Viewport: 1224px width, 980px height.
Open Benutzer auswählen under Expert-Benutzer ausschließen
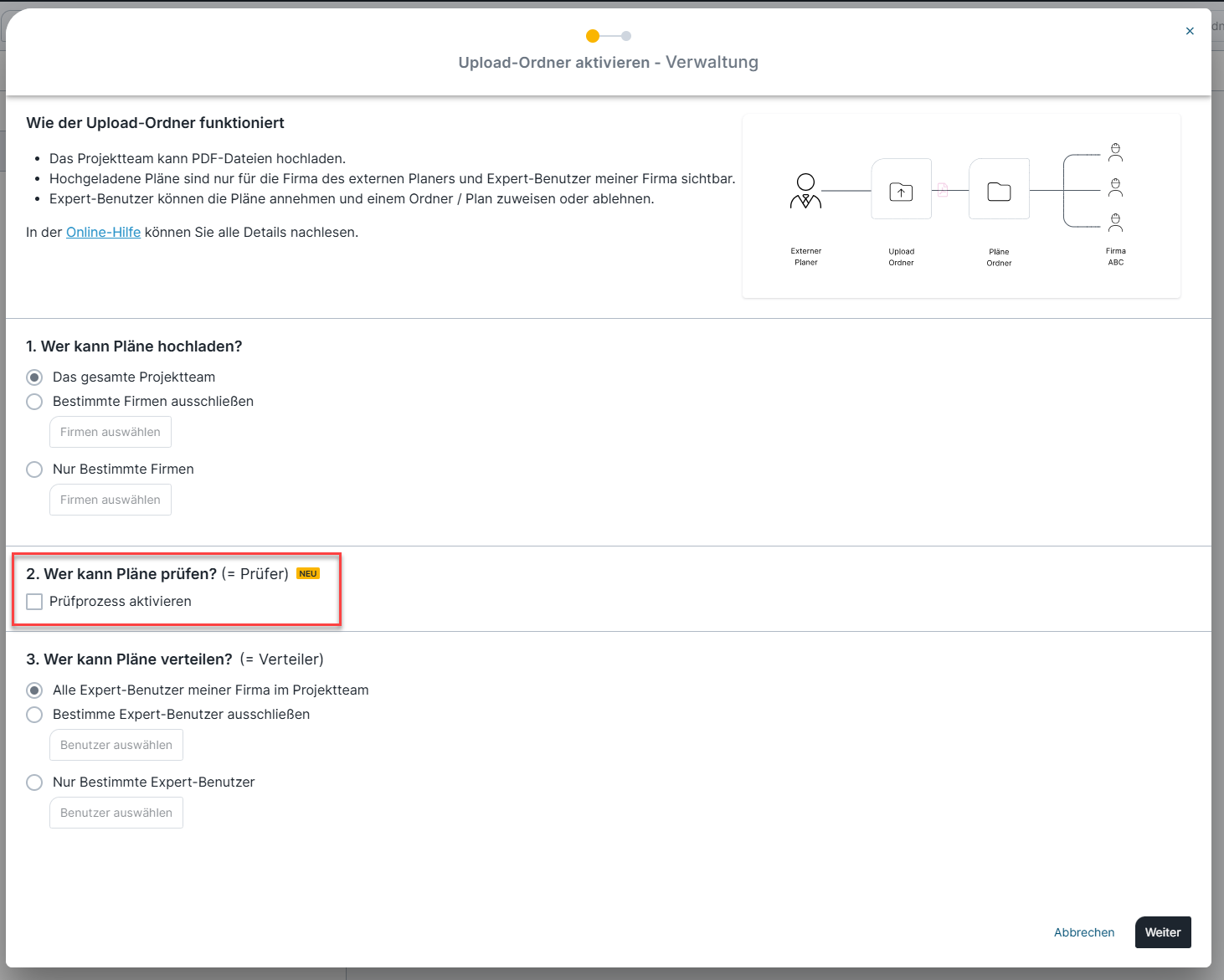116,745
